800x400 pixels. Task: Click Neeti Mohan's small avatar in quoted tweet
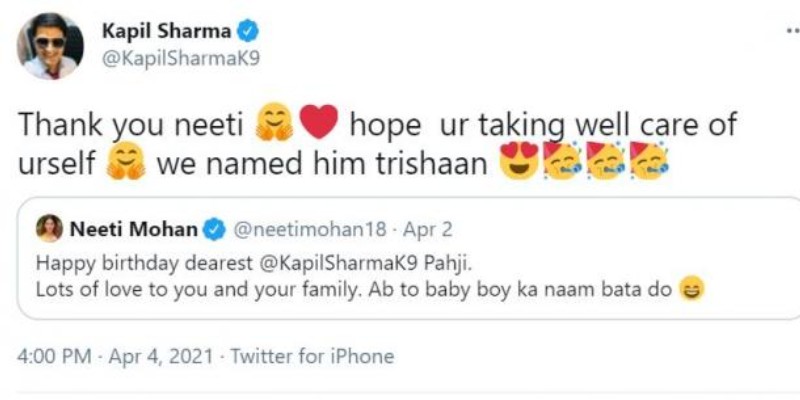point(48,229)
